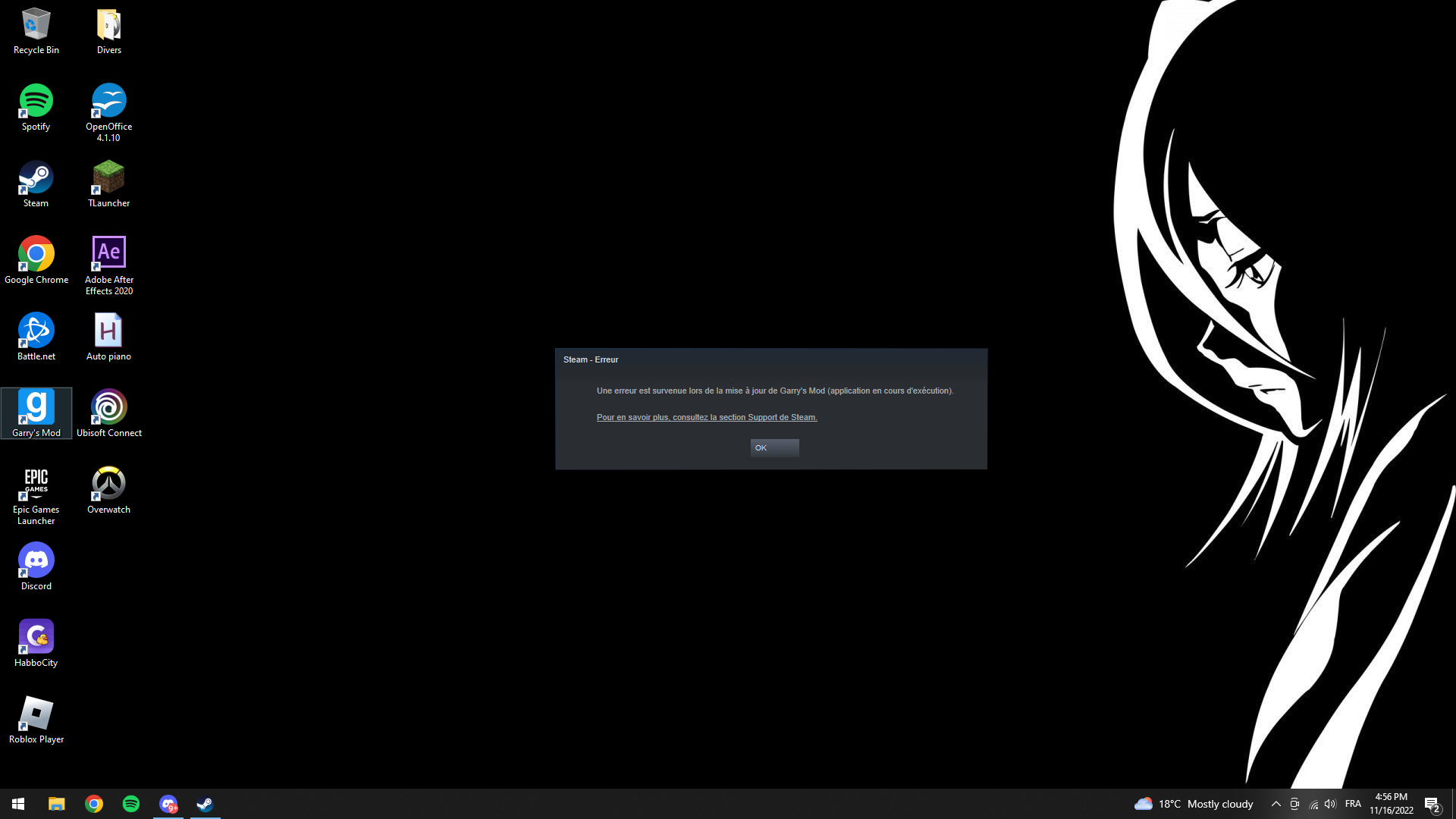Change the FRA input language

pos(1353,804)
